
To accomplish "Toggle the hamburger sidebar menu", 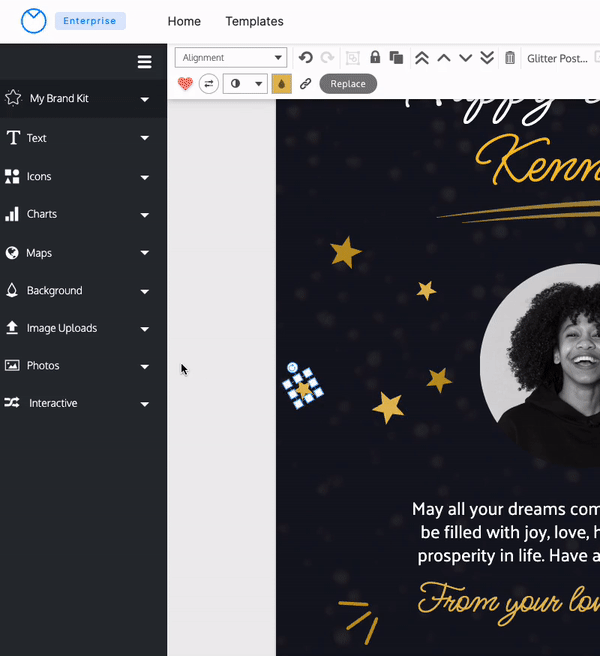I will [144, 62].
